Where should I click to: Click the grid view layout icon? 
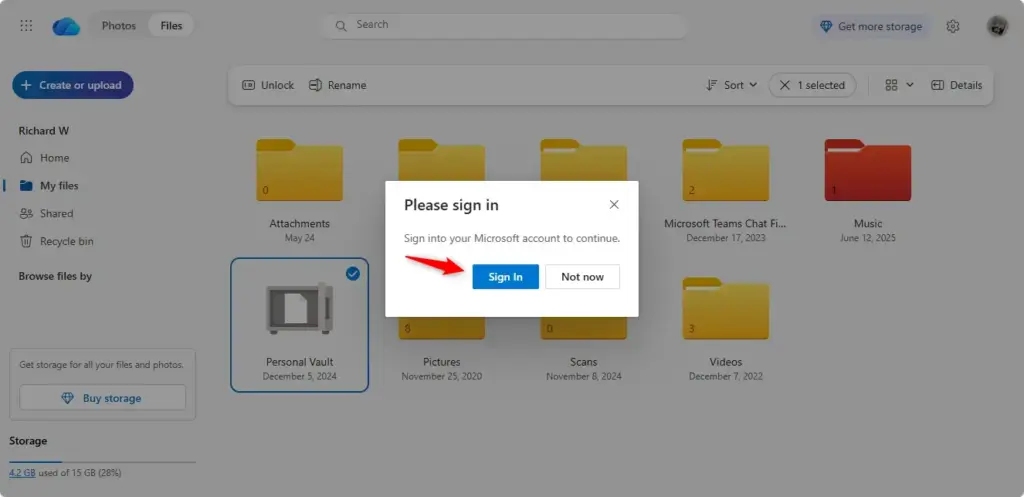pyautogui.click(x=891, y=85)
